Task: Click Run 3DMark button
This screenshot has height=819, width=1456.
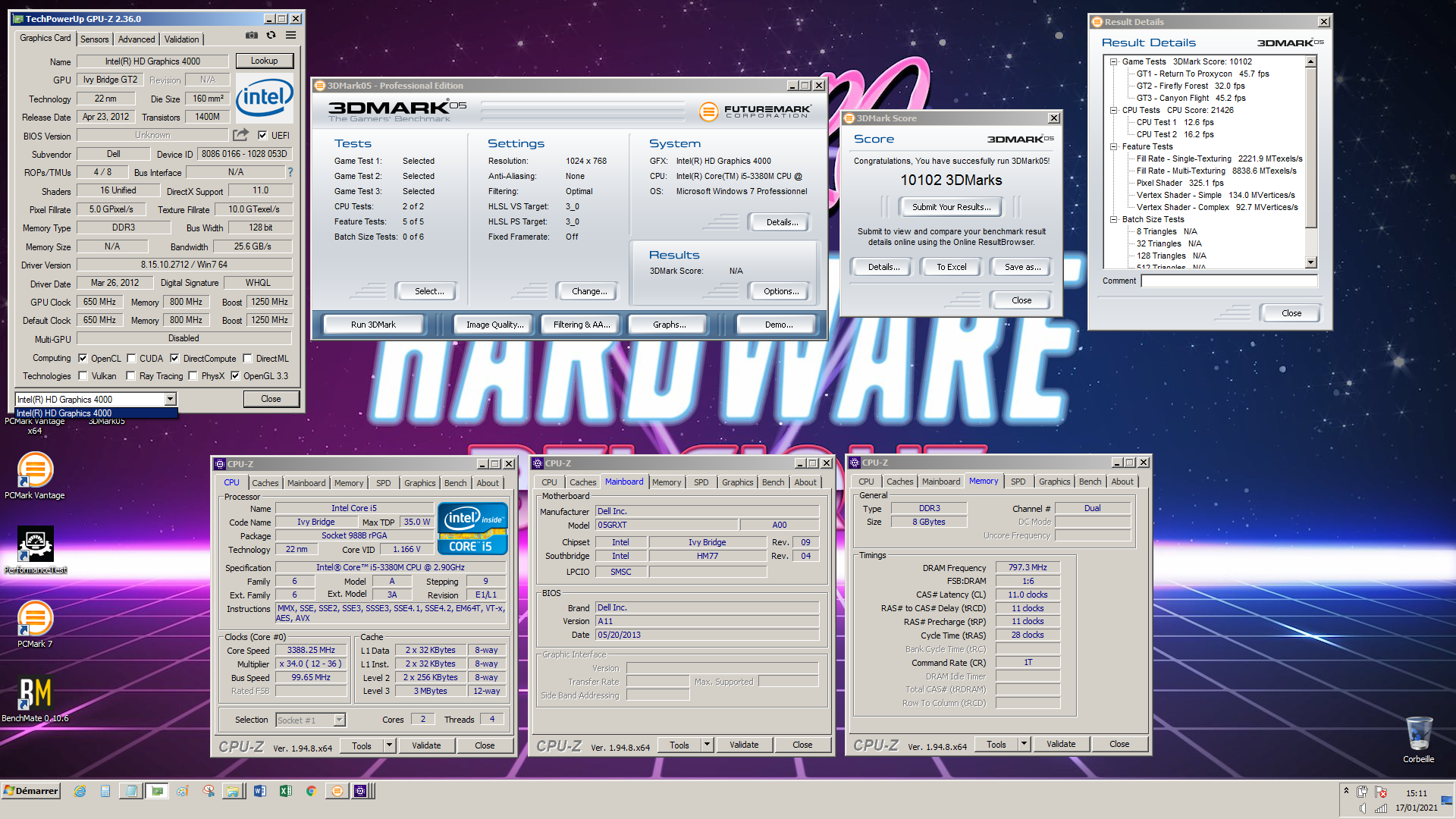Action: click(x=373, y=325)
